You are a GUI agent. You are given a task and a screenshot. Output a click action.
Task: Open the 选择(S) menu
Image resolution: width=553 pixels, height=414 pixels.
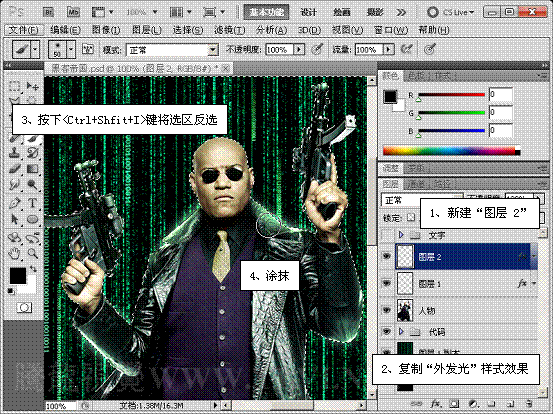tap(188, 30)
